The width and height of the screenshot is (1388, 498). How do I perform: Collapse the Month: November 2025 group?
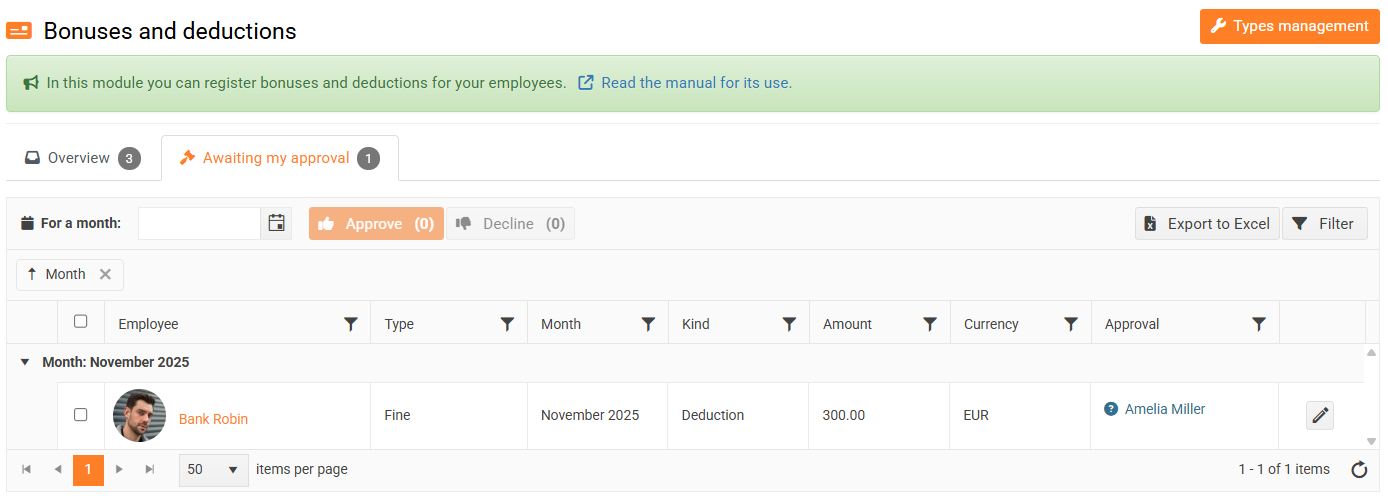(x=25, y=362)
